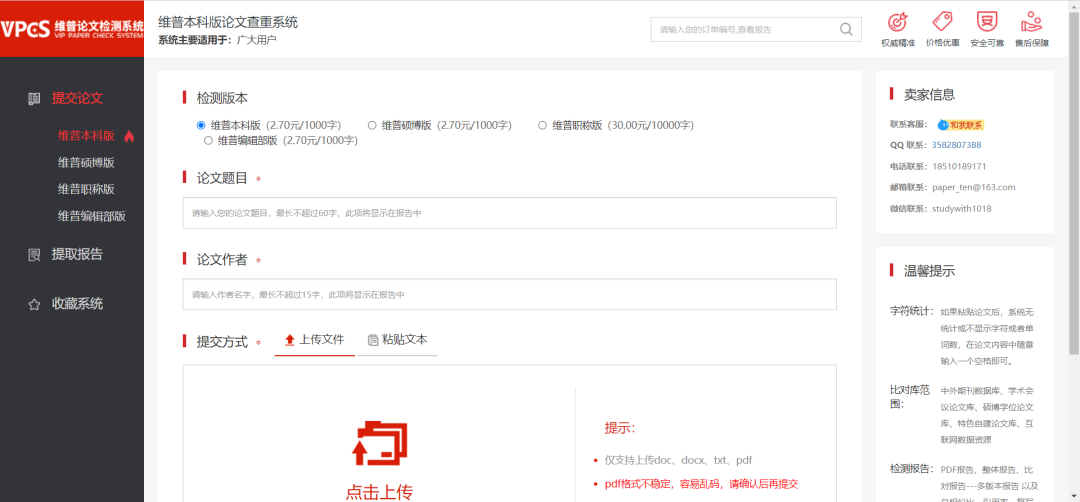Open 维普职称版 in the sidebar
The image size is (1080, 502).
click(x=86, y=189)
